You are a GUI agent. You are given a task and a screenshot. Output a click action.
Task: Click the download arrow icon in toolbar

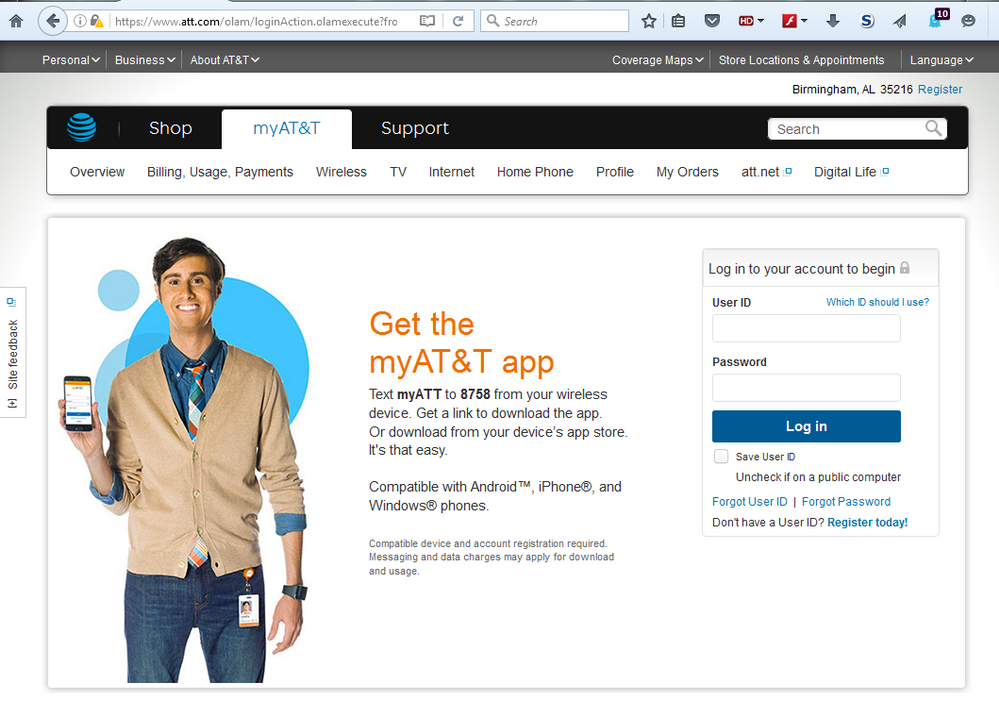point(833,21)
